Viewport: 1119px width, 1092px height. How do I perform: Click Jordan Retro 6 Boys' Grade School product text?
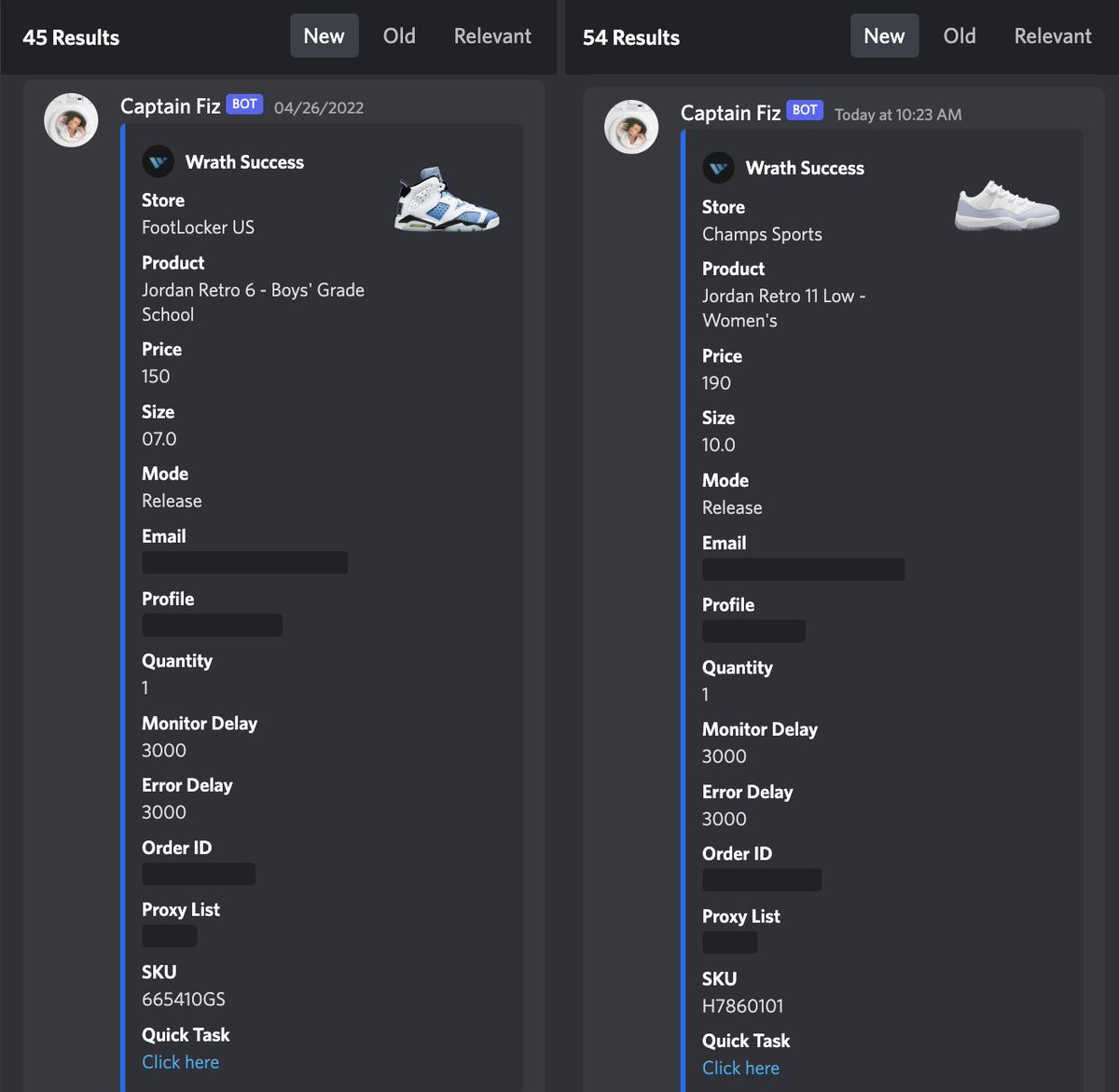[x=253, y=302]
